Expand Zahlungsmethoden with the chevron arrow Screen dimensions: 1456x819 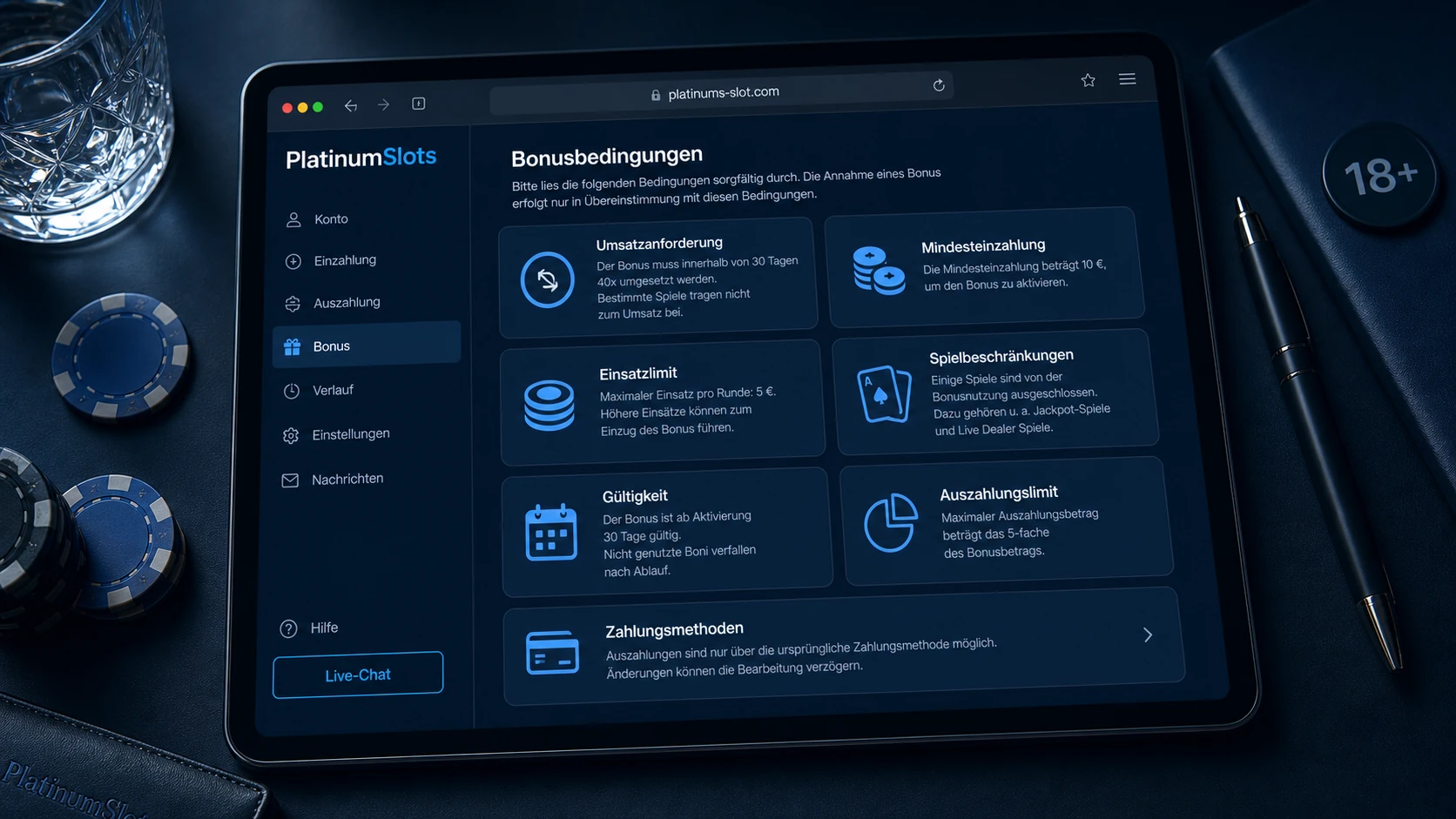[x=1149, y=635]
